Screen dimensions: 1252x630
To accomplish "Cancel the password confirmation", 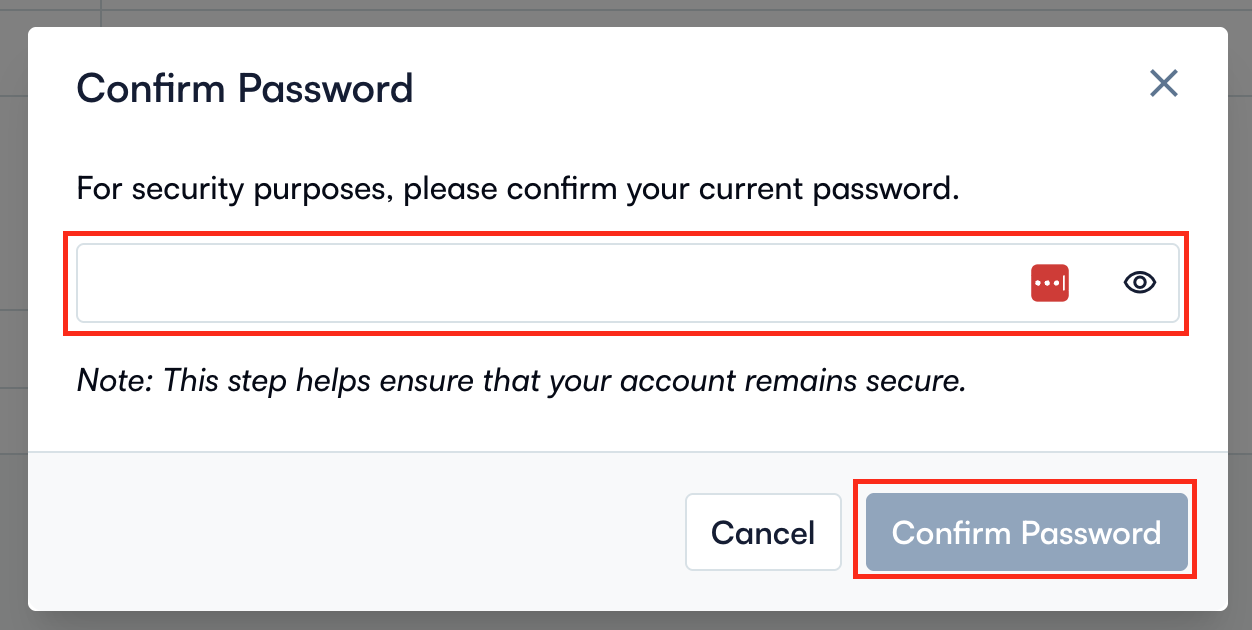I will click(x=763, y=532).
